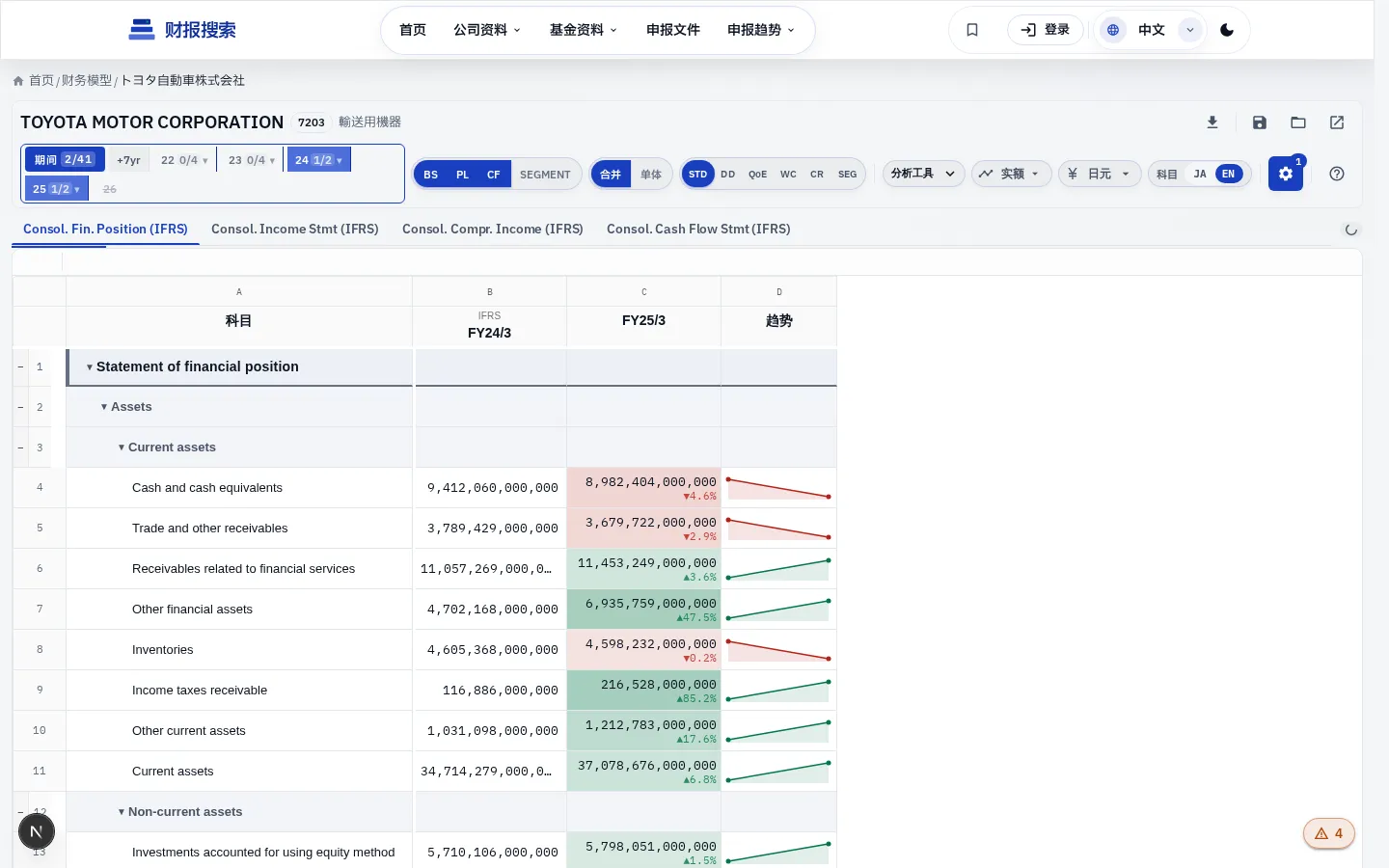Open the warning badge showing 4
1389x868 pixels.
[x=1329, y=833]
